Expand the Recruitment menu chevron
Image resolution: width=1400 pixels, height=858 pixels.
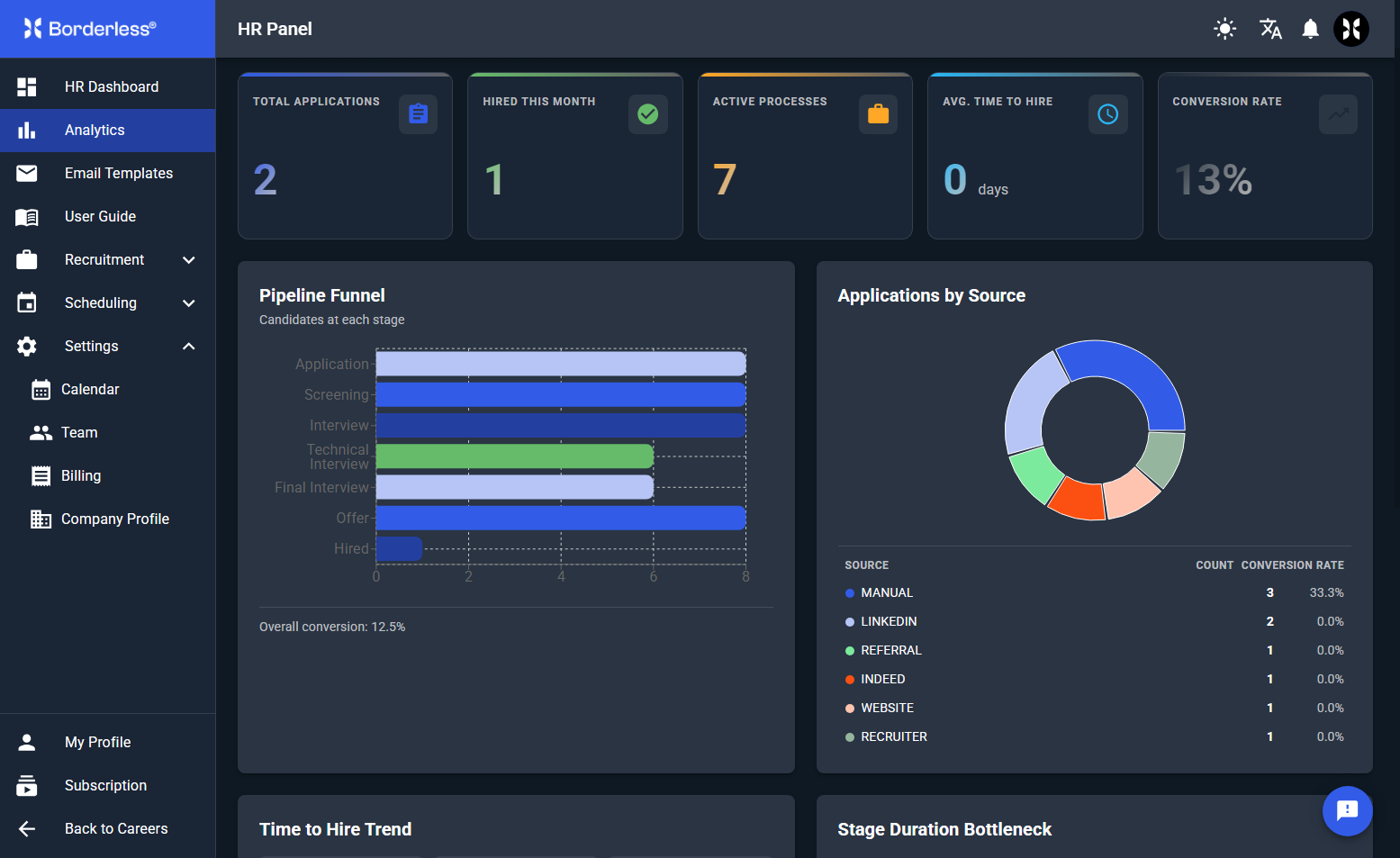point(189,260)
